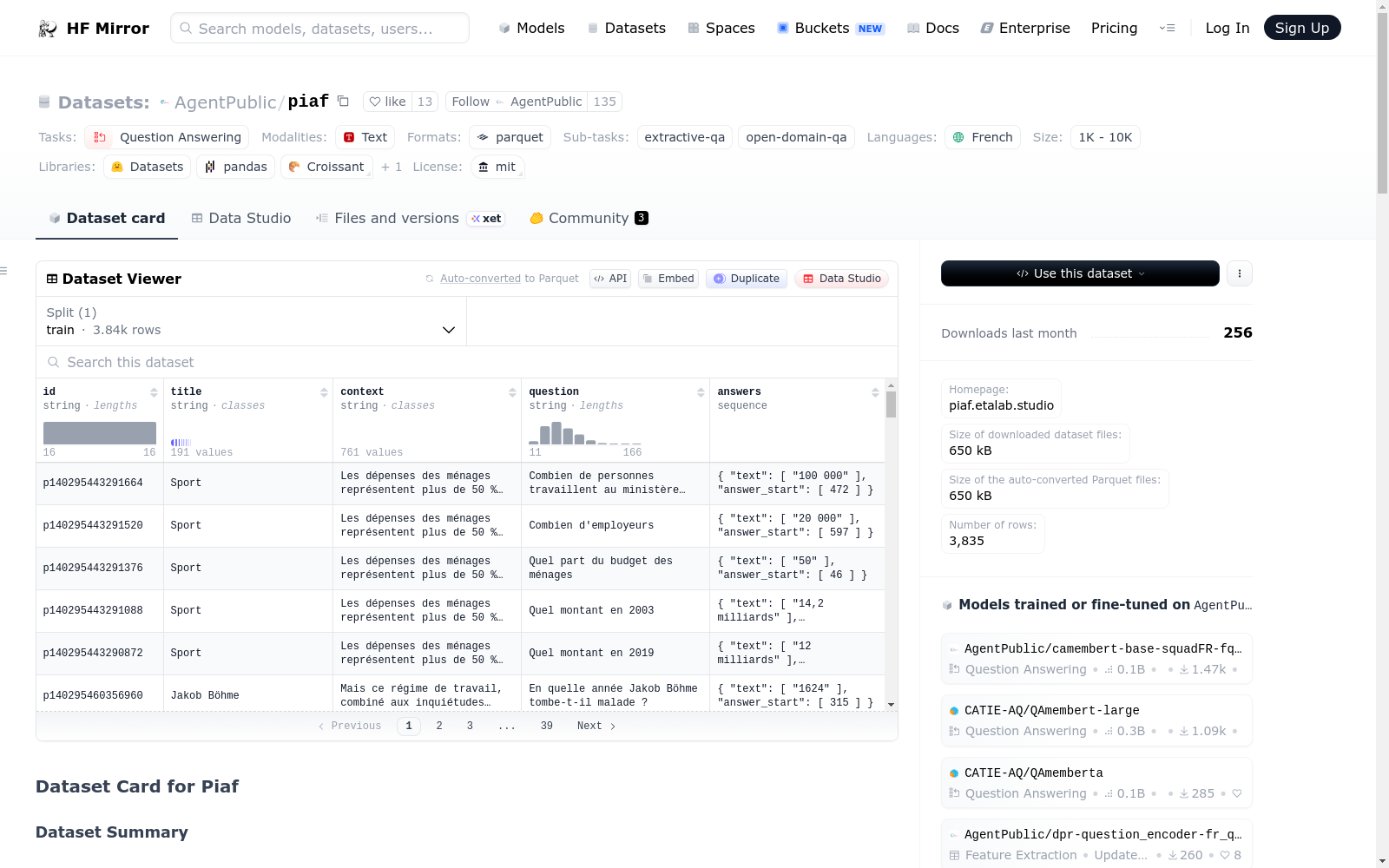
Task: Go to page 2 of dataset rows
Action: tap(439, 726)
